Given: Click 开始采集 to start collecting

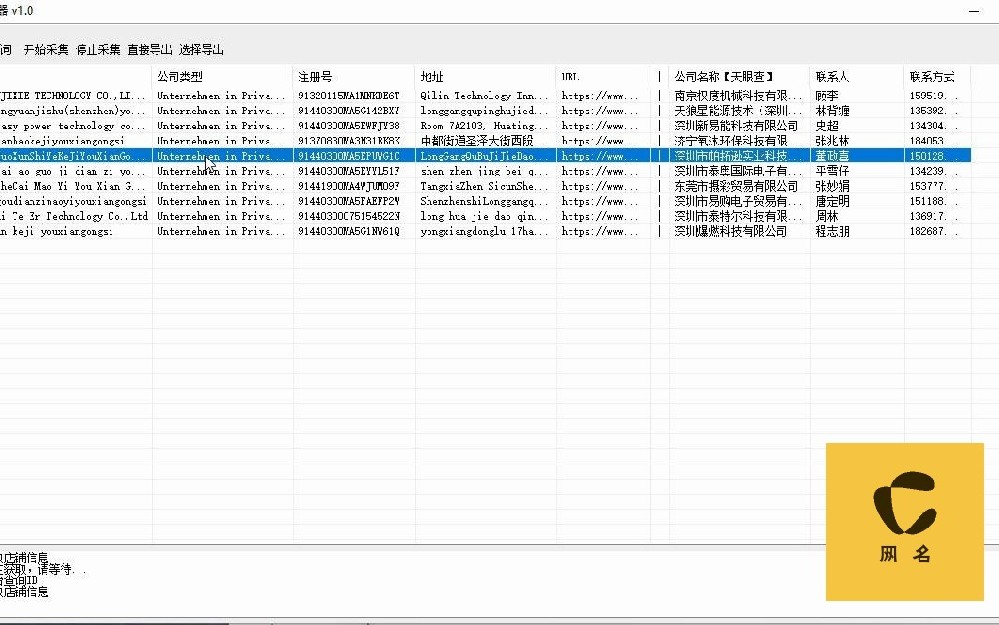Looking at the screenshot, I should click(46, 49).
